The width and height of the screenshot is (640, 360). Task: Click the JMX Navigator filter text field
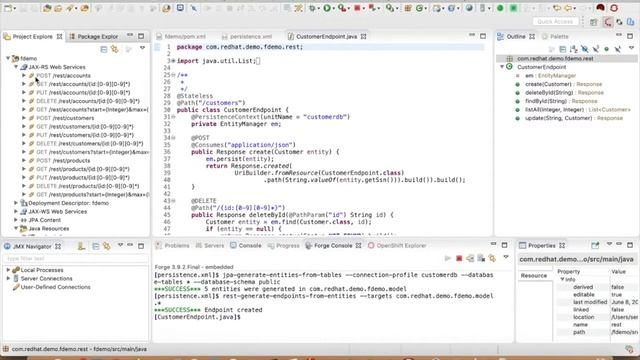[76, 259]
